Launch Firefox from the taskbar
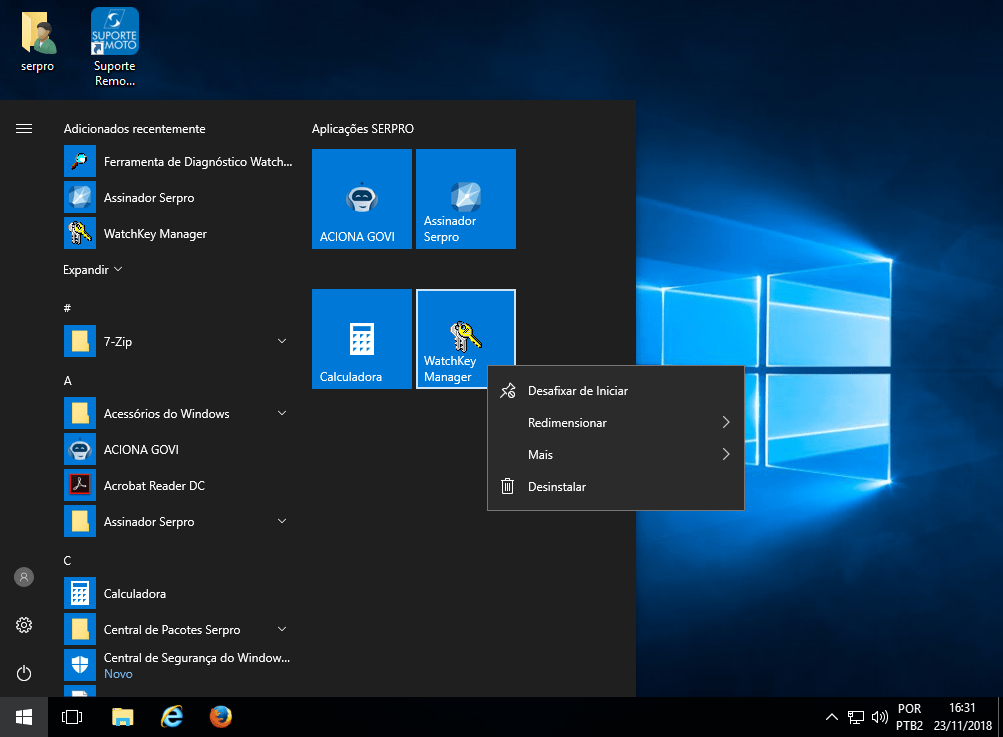This screenshot has width=1003, height=737. click(x=221, y=717)
